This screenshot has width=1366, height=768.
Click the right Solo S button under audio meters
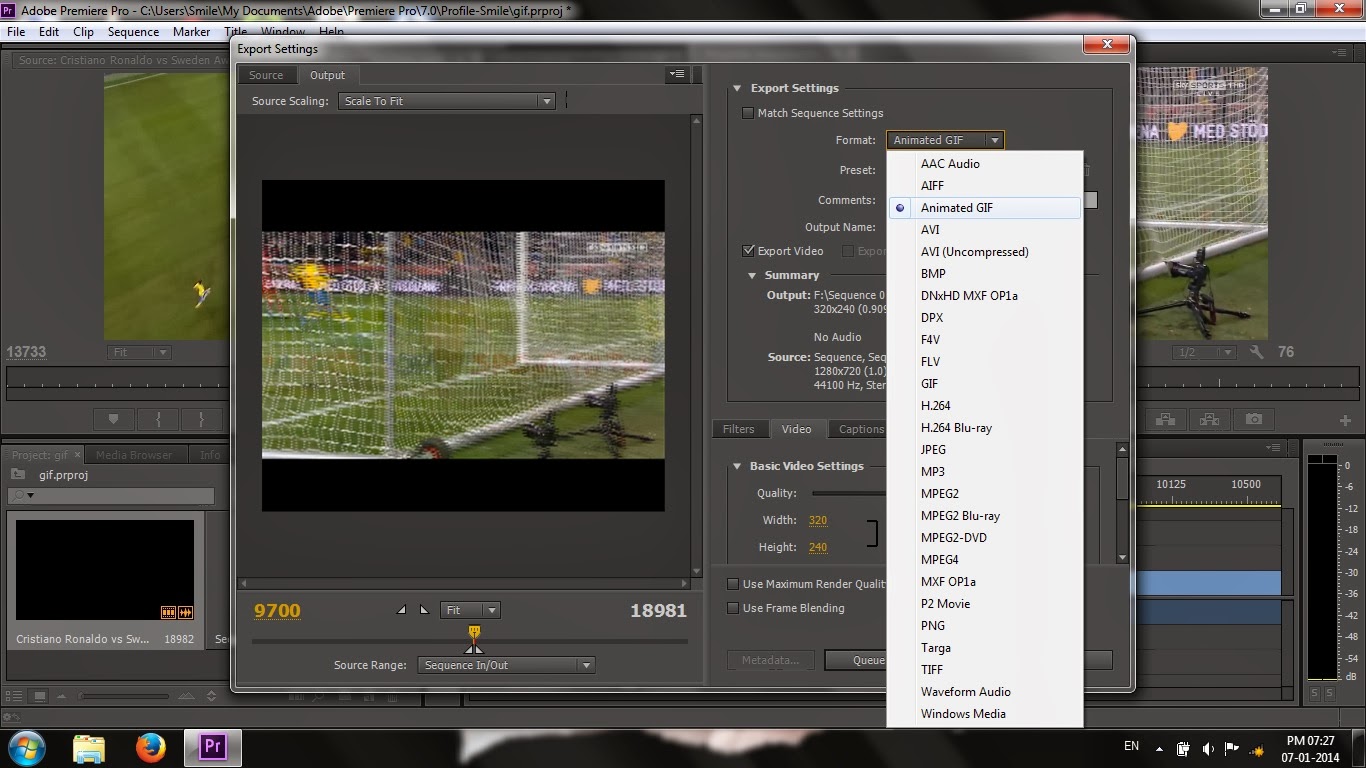pos(1331,693)
